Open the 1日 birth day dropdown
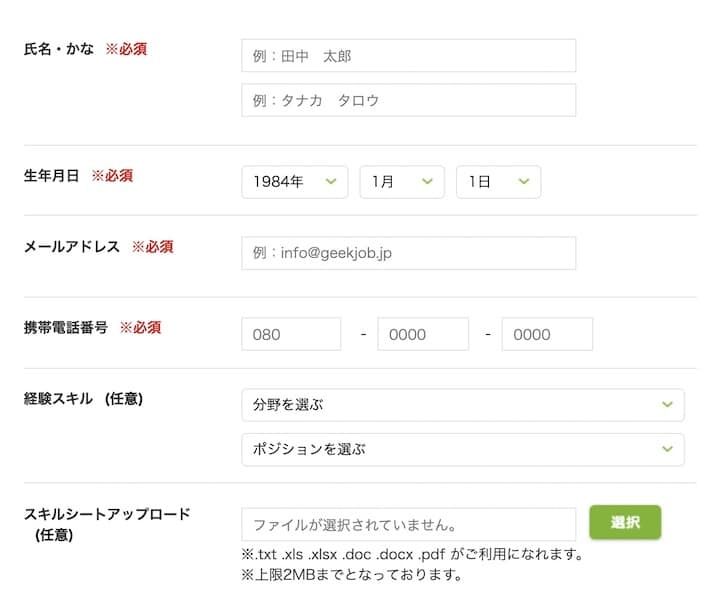 pyautogui.click(x=498, y=182)
